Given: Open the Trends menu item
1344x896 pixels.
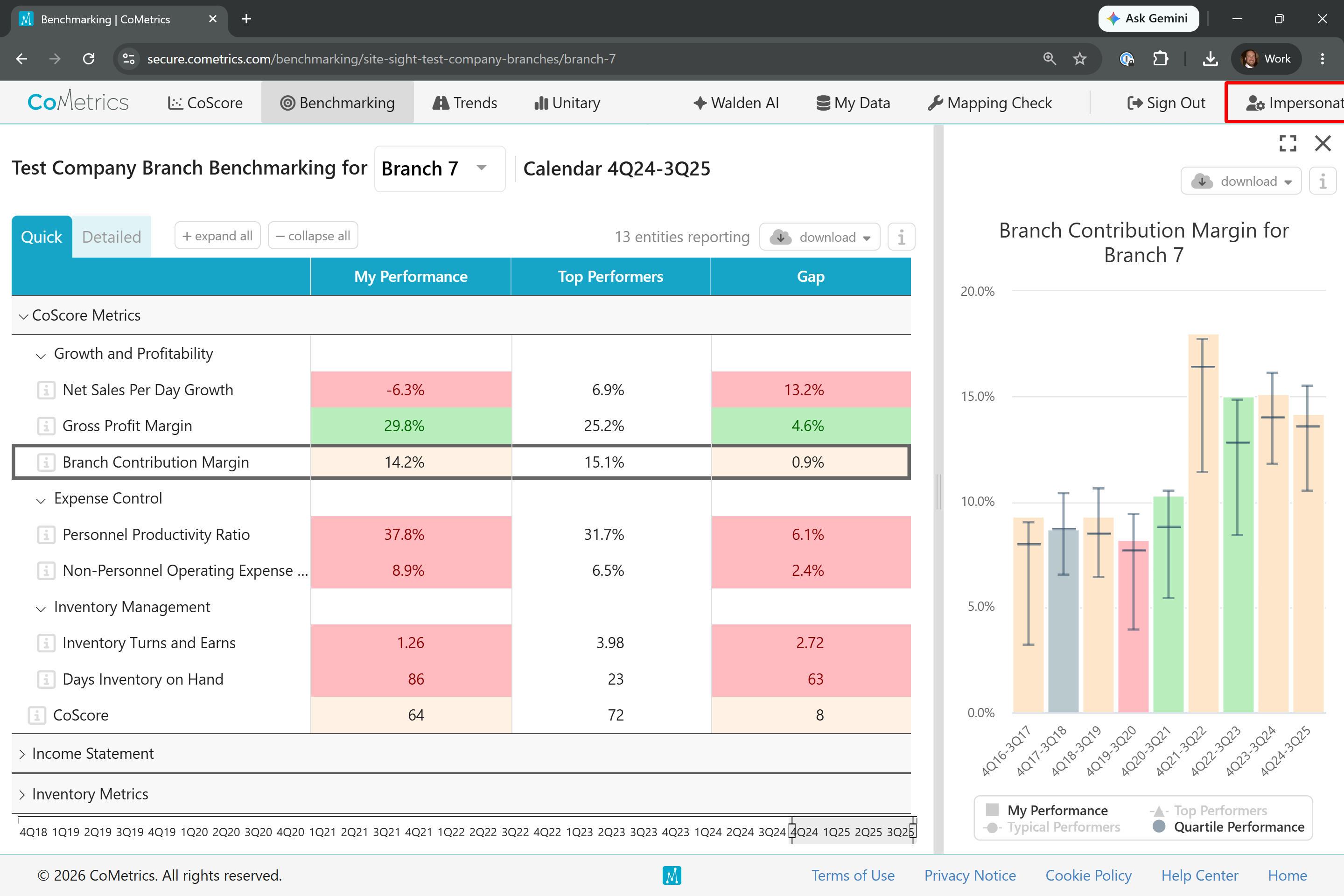Looking at the screenshot, I should [x=465, y=103].
